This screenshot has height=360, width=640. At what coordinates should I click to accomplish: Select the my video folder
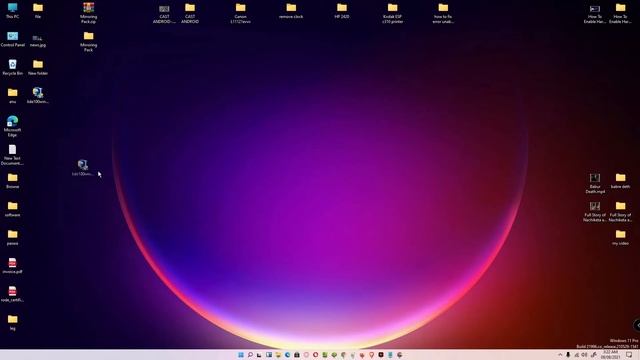tap(620, 237)
